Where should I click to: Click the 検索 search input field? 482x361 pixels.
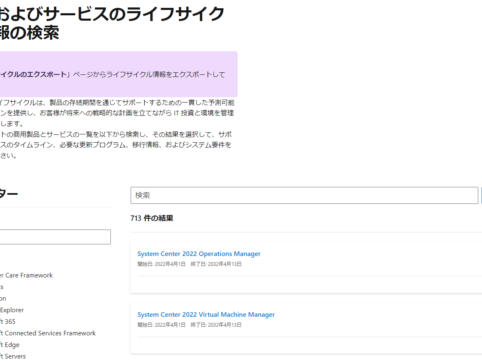click(304, 195)
